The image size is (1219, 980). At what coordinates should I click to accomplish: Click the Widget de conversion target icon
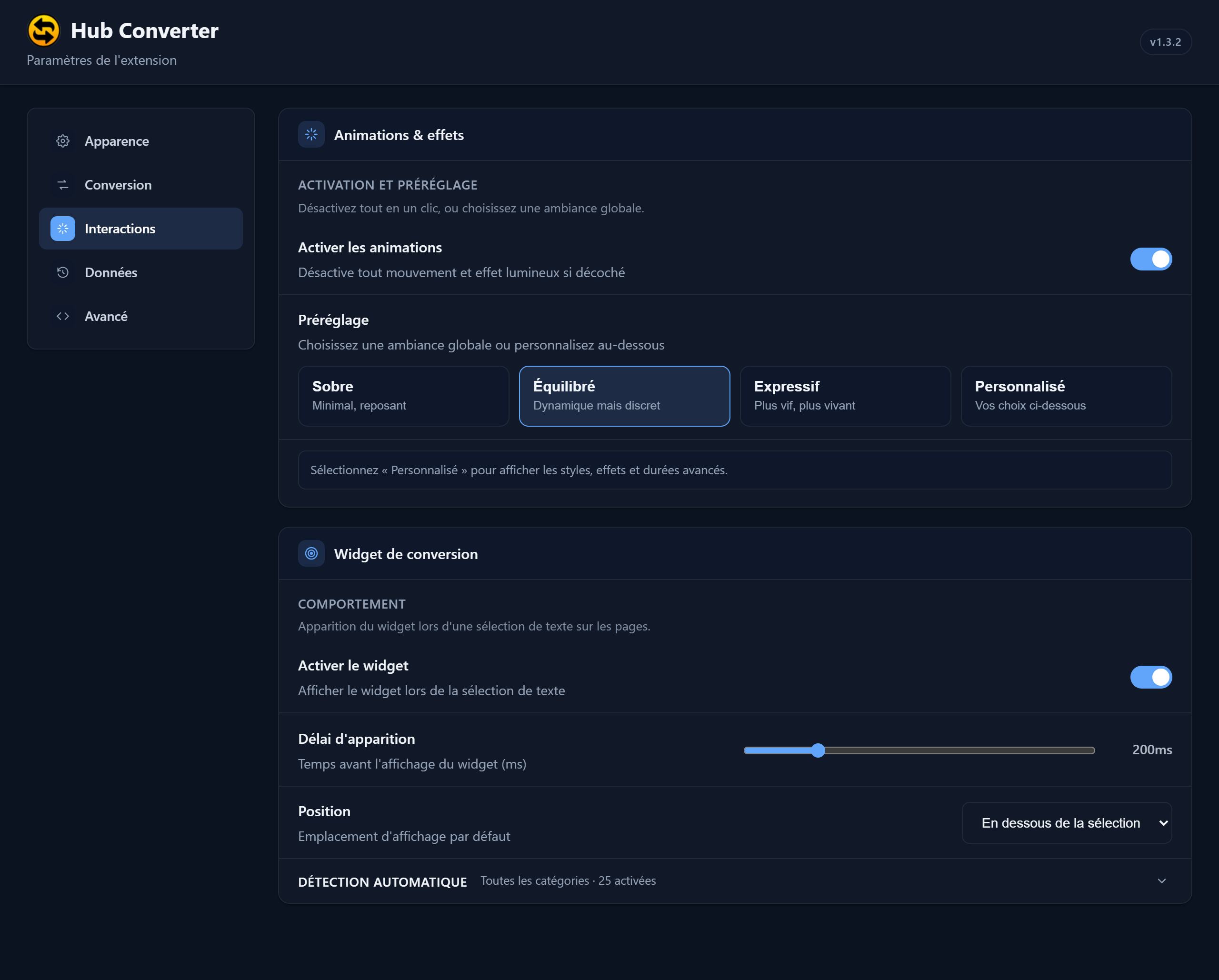(311, 554)
